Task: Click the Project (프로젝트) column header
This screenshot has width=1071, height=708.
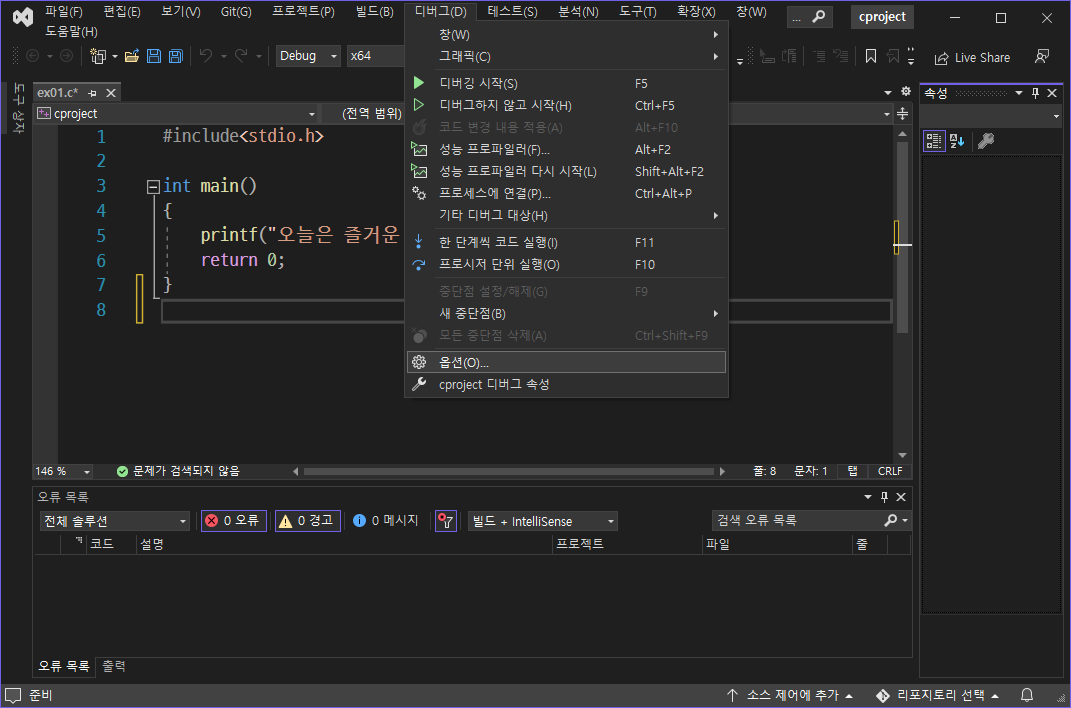Action: point(627,544)
